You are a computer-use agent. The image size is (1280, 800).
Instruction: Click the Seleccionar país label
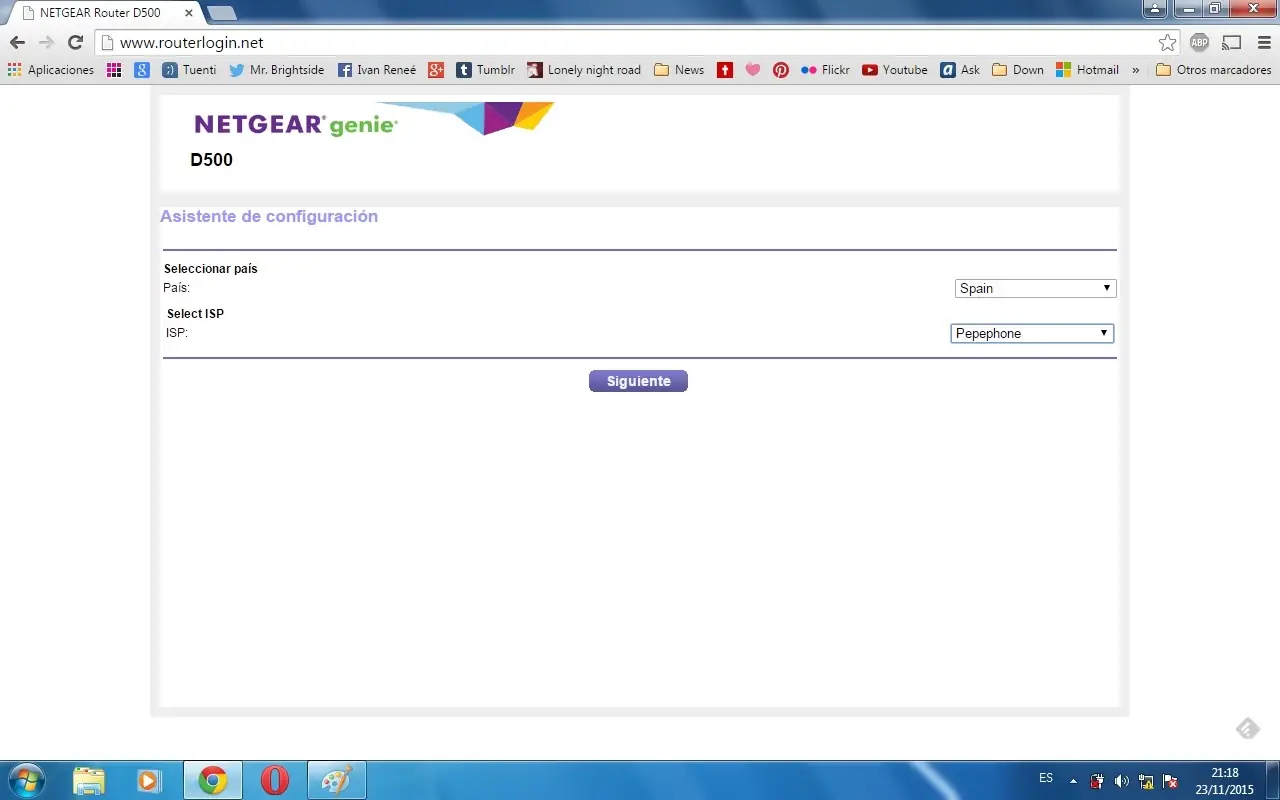211,269
